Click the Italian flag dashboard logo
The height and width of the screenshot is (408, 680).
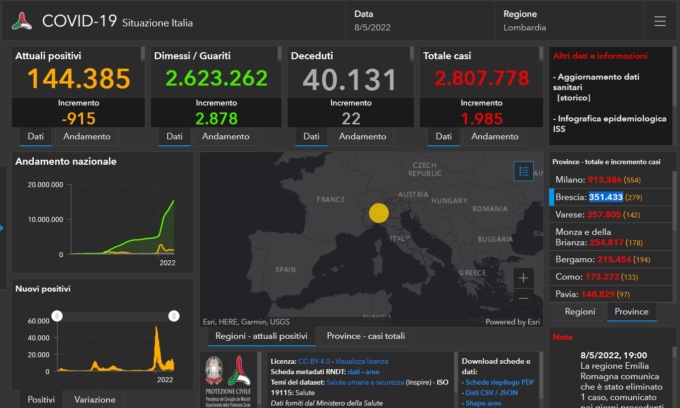[x=22, y=21]
